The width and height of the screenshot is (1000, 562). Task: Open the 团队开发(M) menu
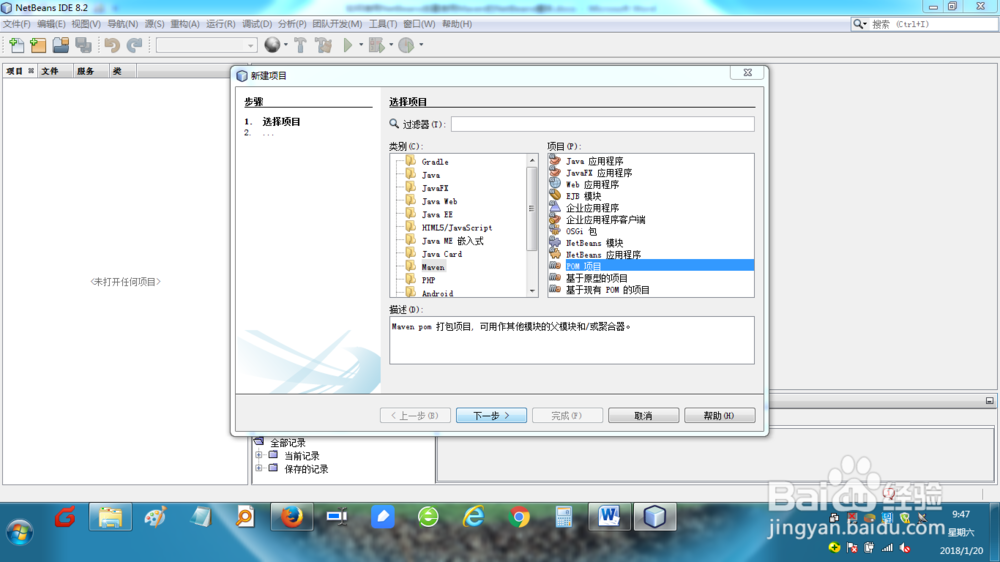(x=337, y=24)
